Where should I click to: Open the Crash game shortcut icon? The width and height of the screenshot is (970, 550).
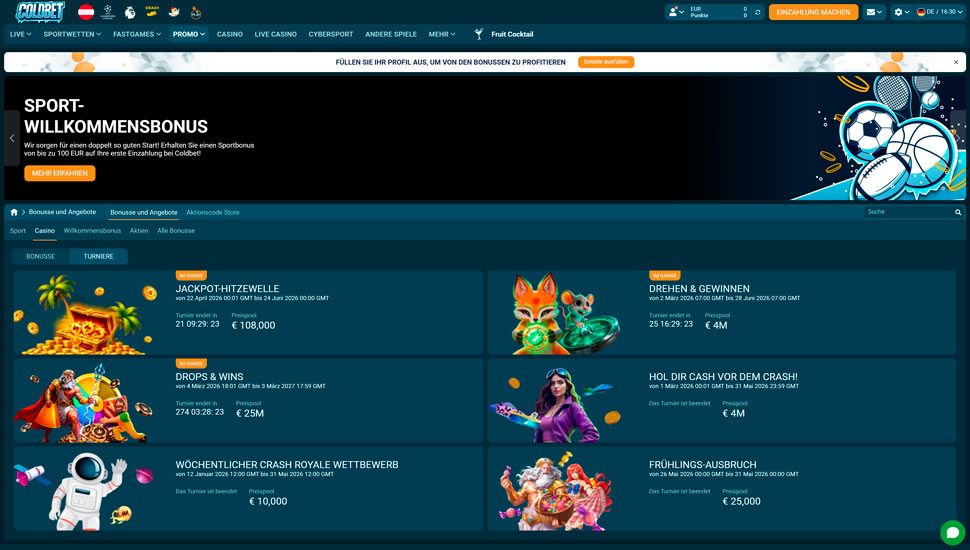(152, 12)
